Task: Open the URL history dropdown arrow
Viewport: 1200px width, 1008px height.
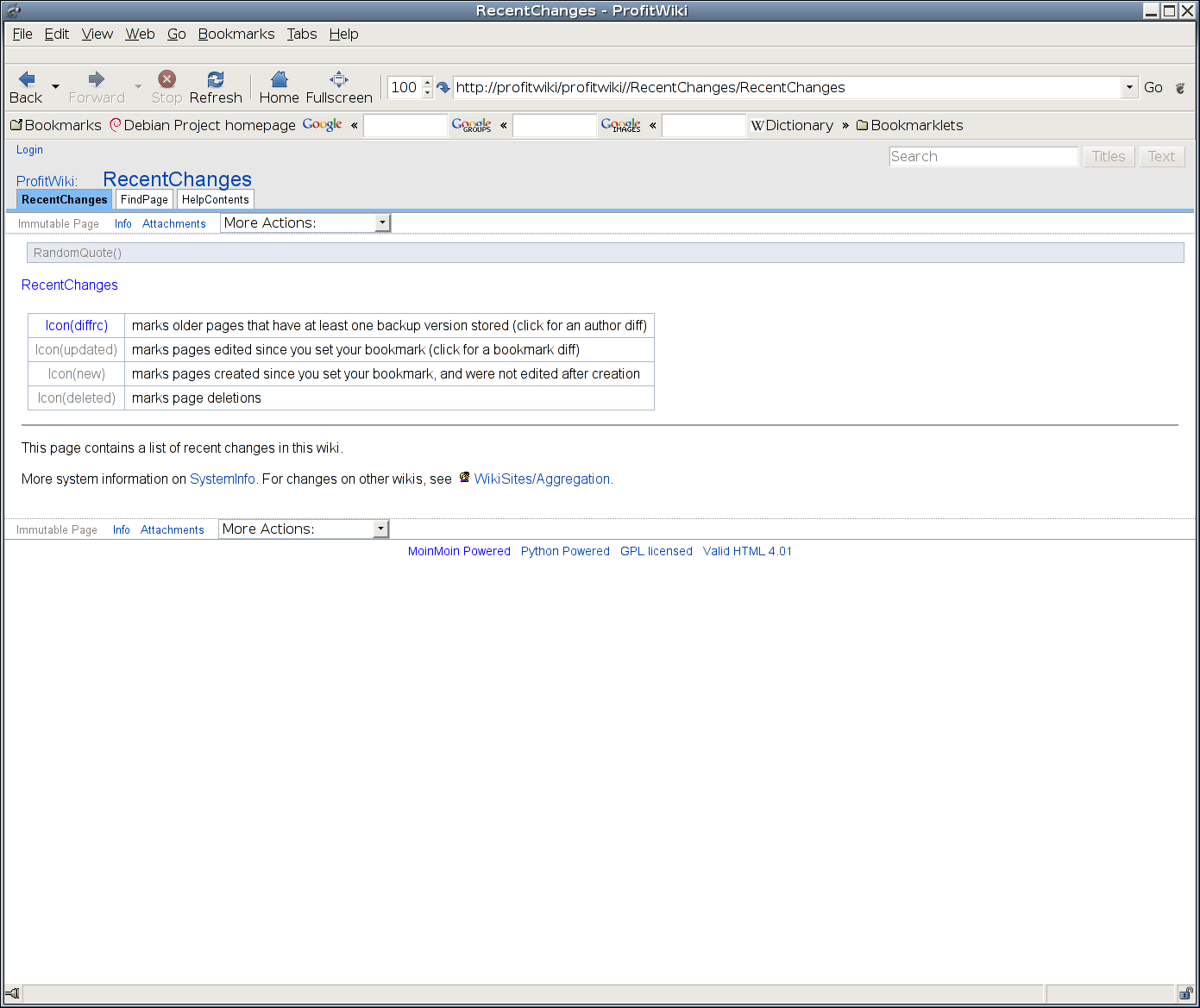Action: click(1129, 87)
